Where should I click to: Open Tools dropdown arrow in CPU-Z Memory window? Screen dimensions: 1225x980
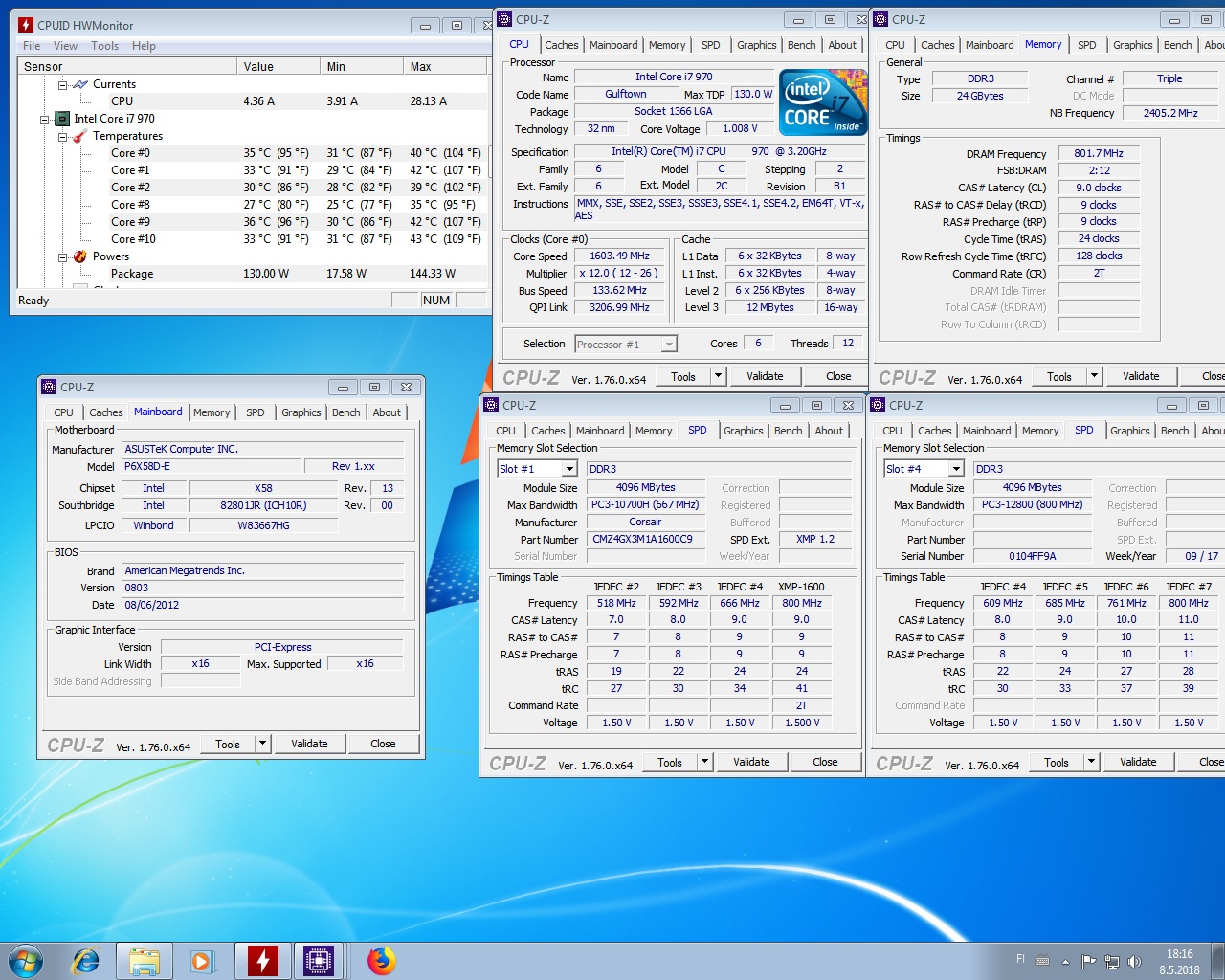tap(1095, 376)
